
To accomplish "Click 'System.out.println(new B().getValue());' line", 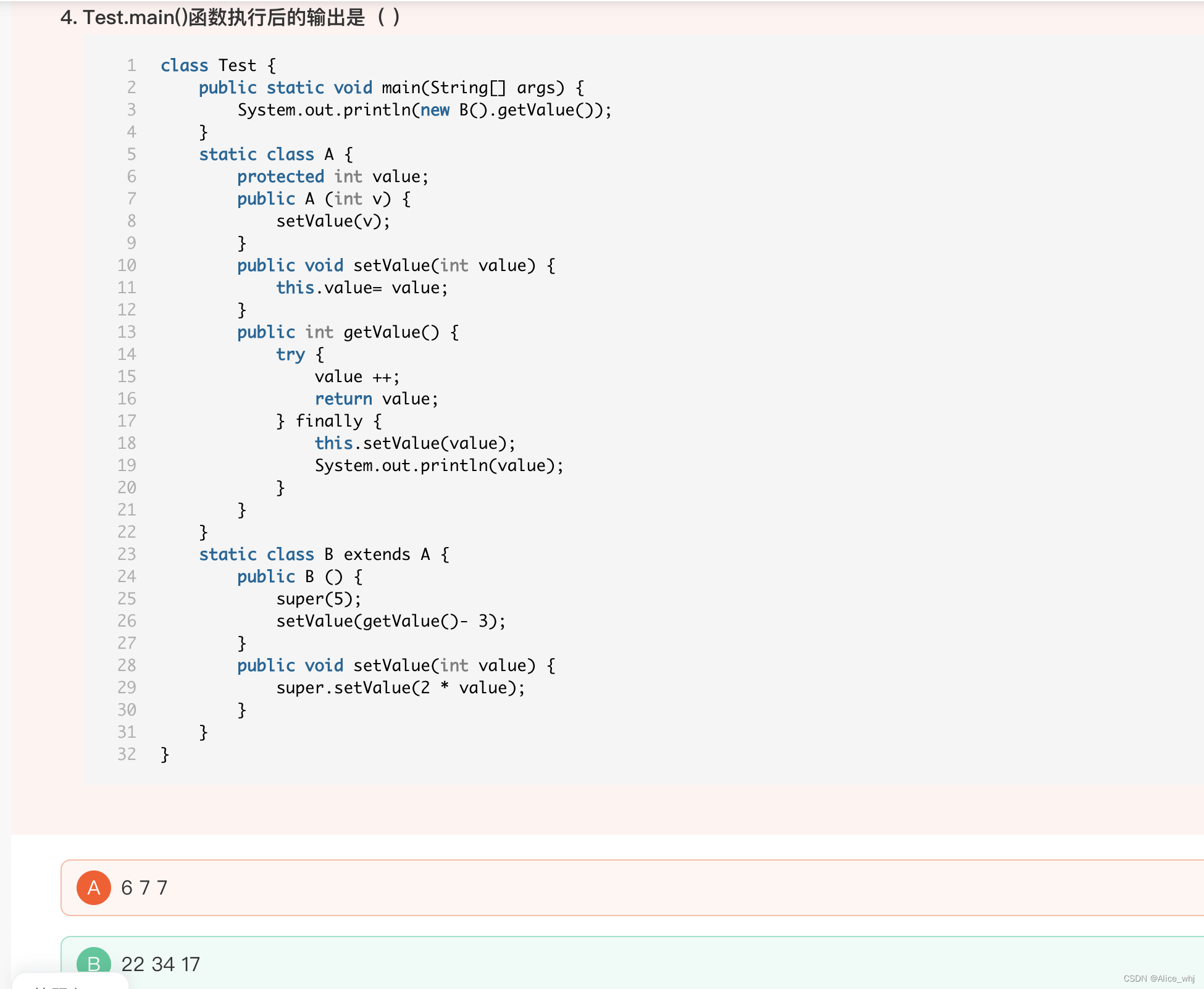I will click(425, 110).
